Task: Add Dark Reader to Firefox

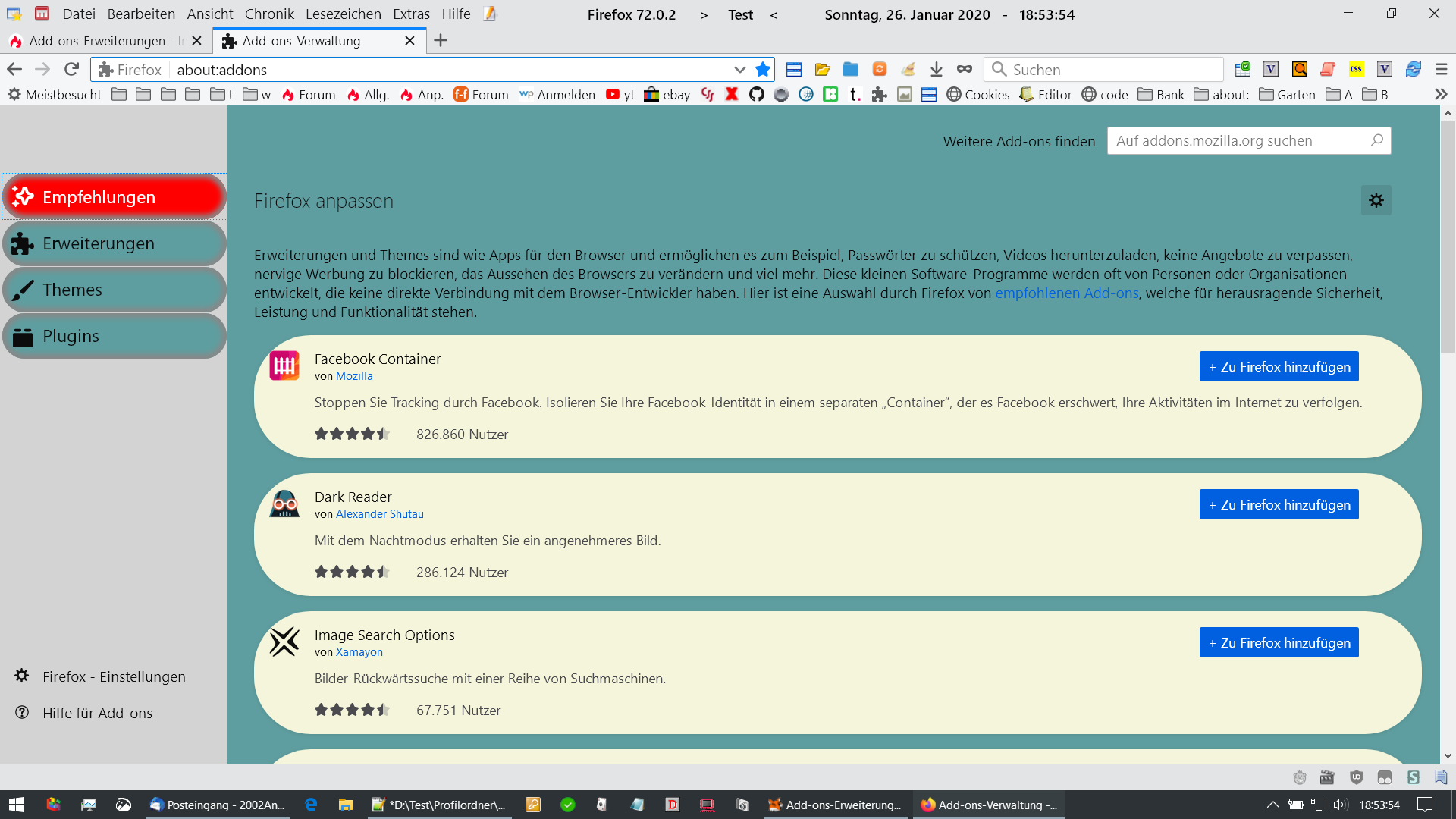Action: 1279,505
